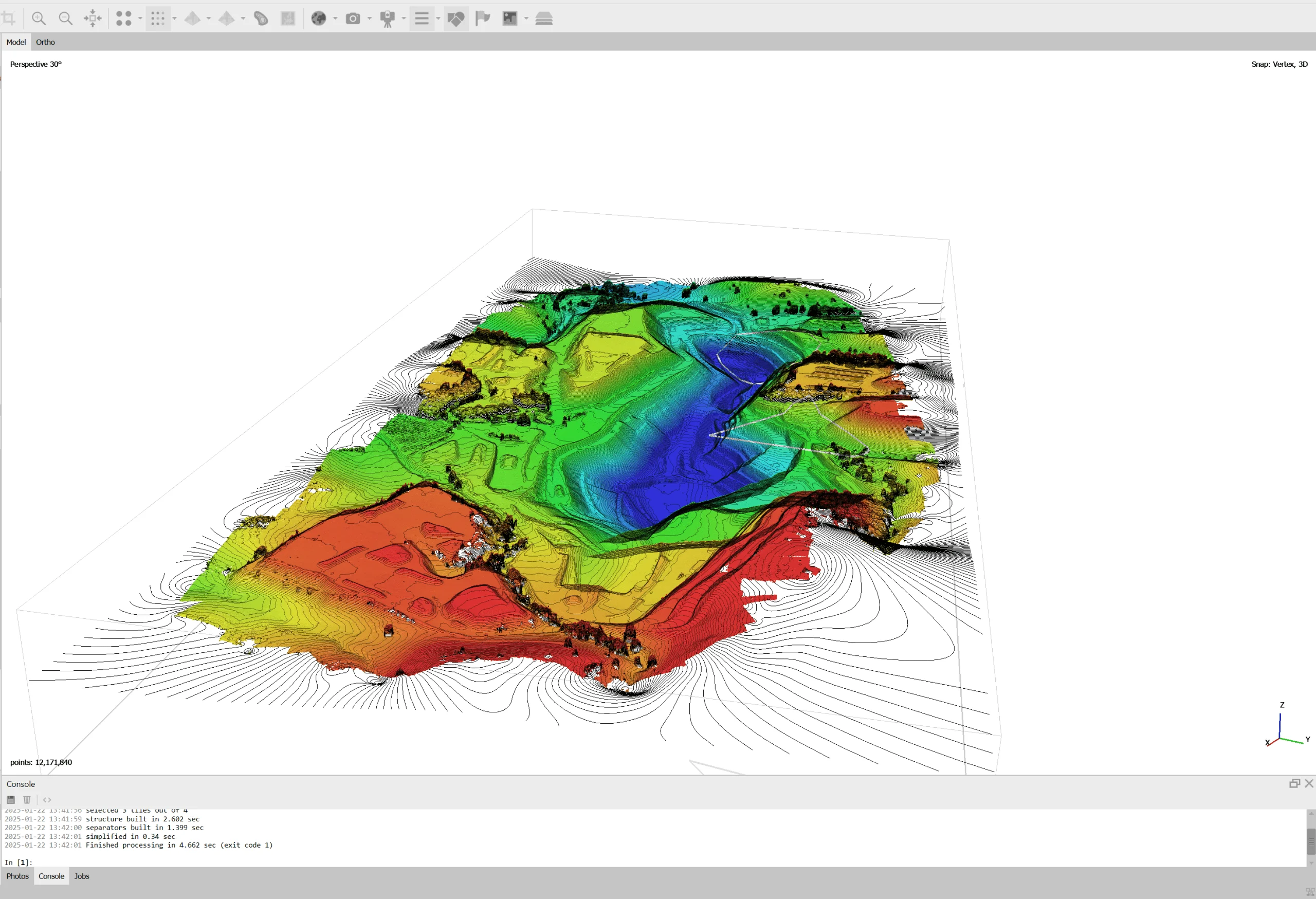Toggle off the active point cloud grid-dots button
The height and width of the screenshot is (899, 1316).
[158, 18]
